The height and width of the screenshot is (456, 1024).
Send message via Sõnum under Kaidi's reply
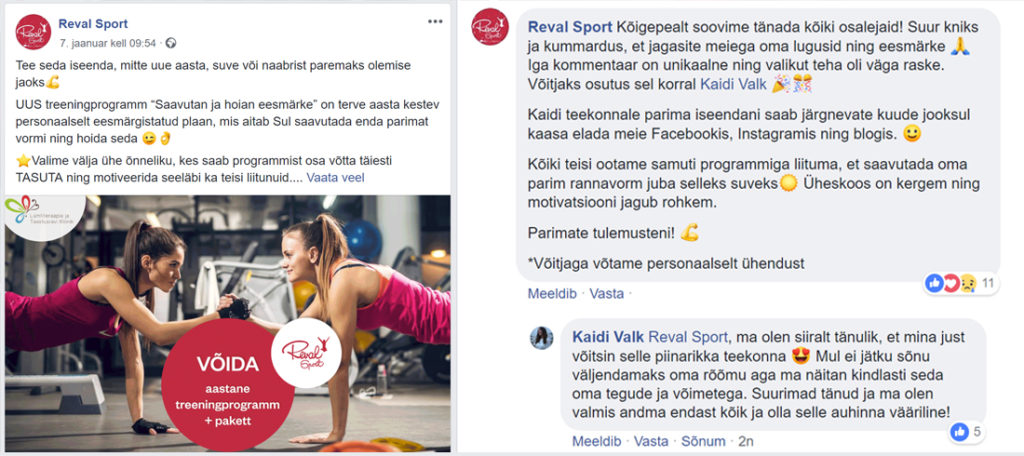coord(703,441)
